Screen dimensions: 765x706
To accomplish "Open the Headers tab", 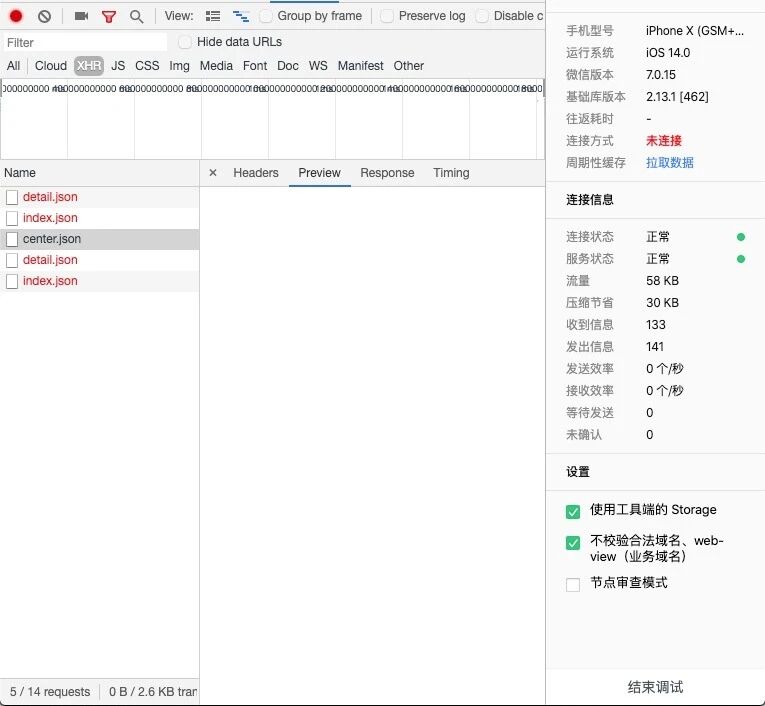I will [x=256, y=173].
